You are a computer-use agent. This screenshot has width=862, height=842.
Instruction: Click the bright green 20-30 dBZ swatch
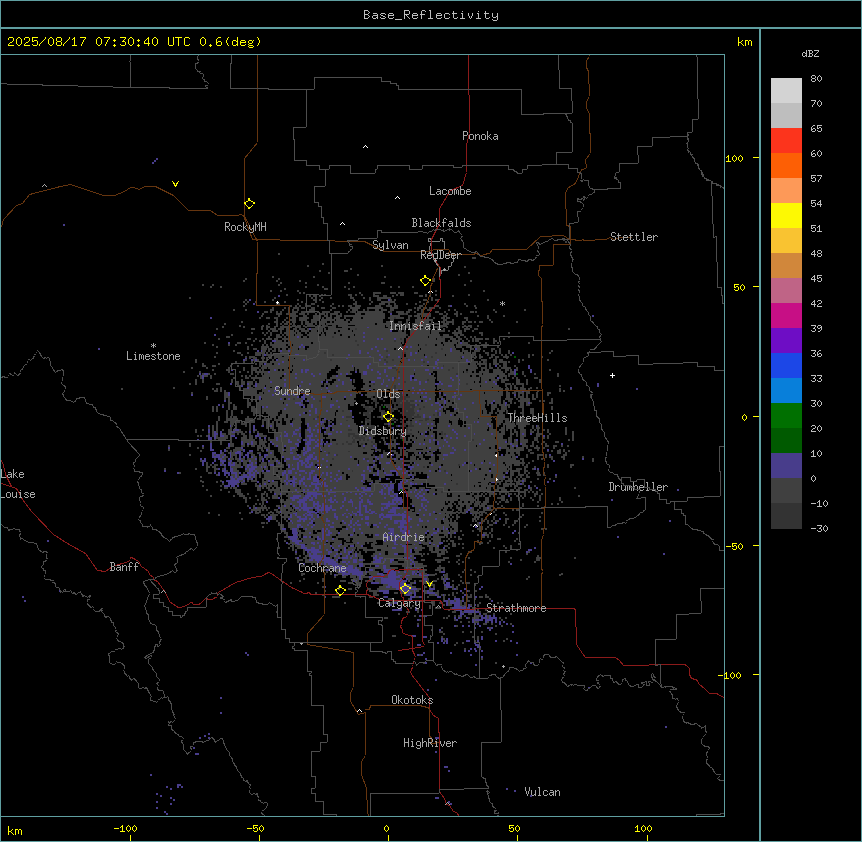(786, 416)
